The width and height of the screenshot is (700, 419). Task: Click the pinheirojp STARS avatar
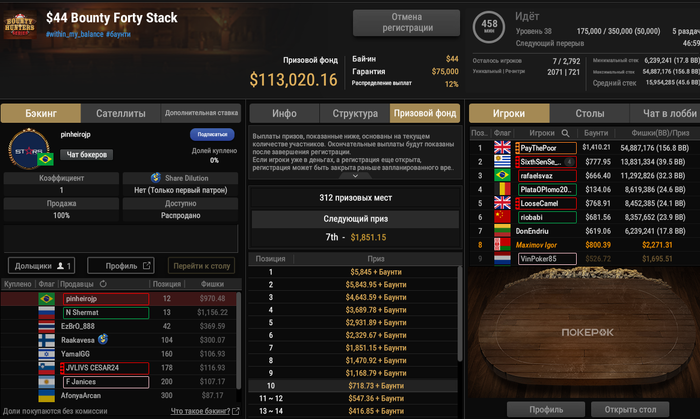tap(29, 149)
